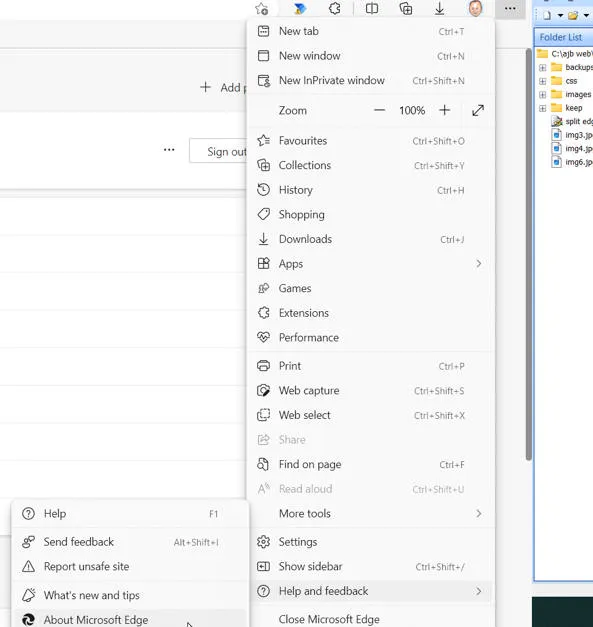Click the Folder List panel header

[x=564, y=37]
